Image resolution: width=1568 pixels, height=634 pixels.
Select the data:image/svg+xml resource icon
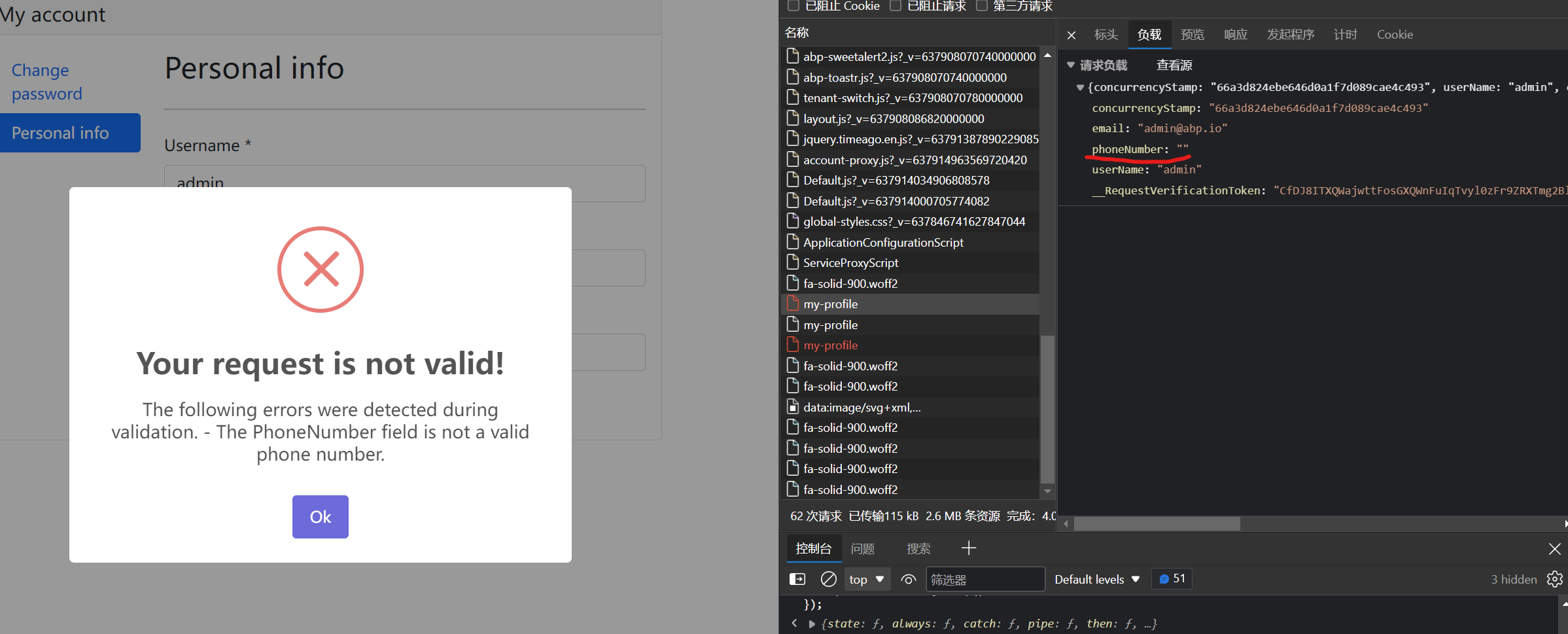coord(792,406)
